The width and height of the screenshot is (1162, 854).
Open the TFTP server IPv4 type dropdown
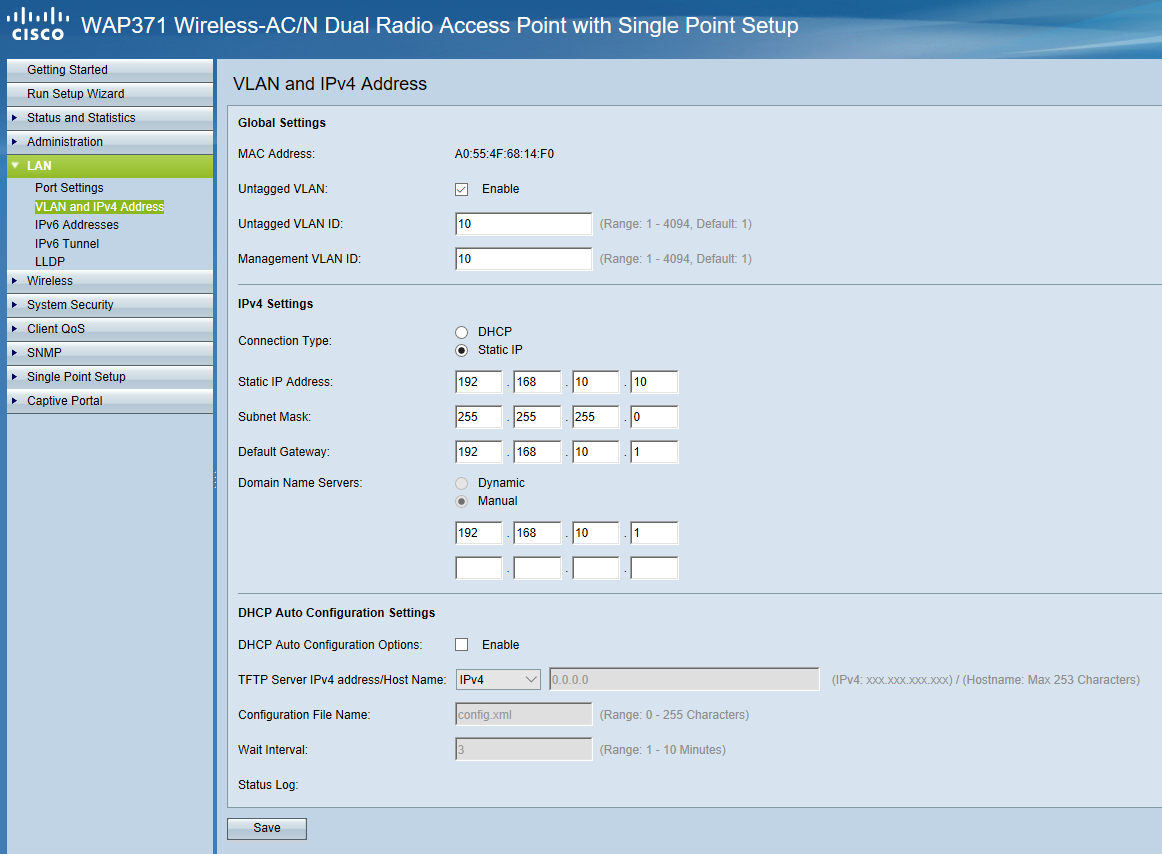pyautogui.click(x=498, y=680)
